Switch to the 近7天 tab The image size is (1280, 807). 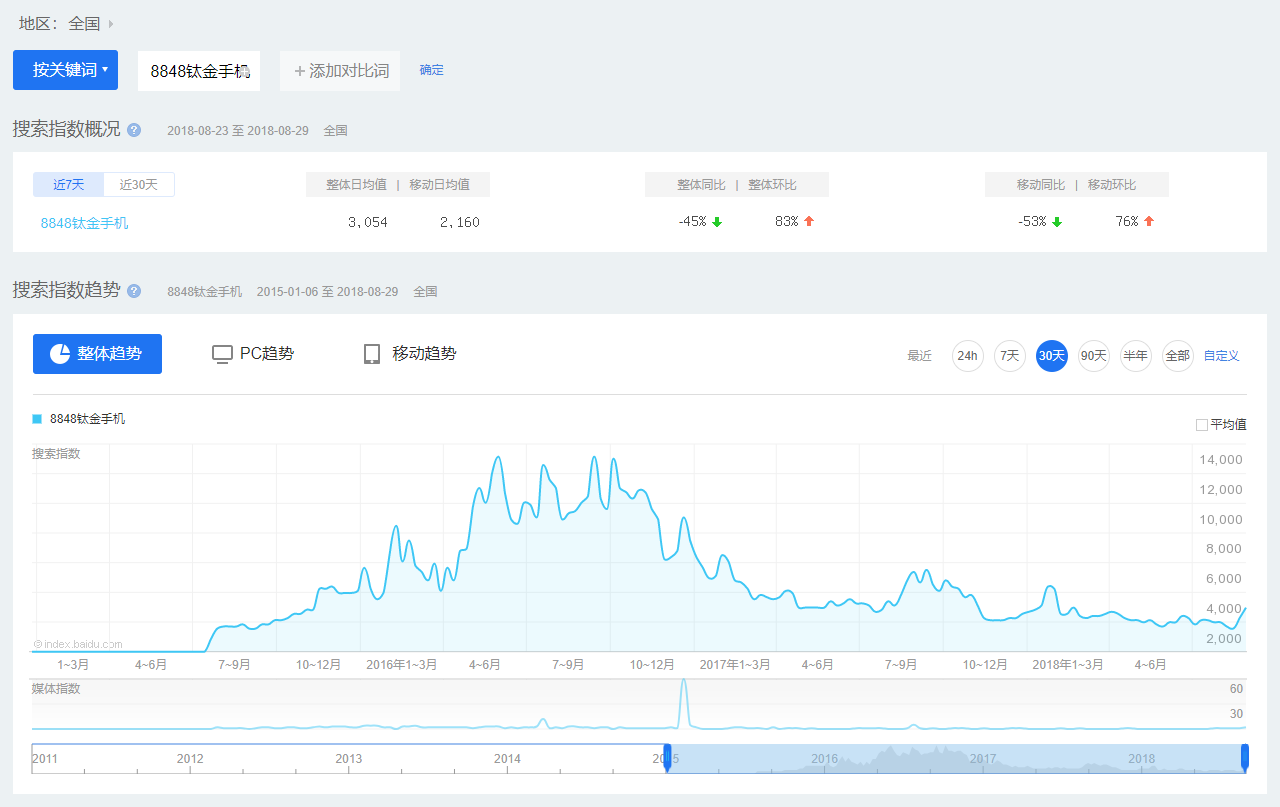(68, 184)
